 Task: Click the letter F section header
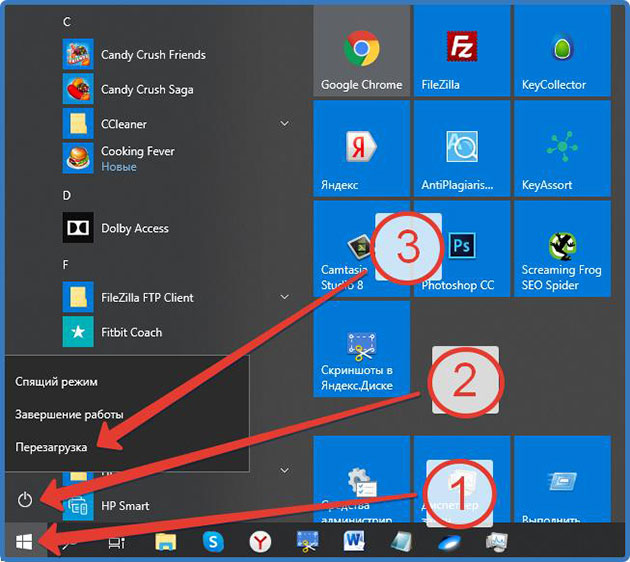coord(66,265)
